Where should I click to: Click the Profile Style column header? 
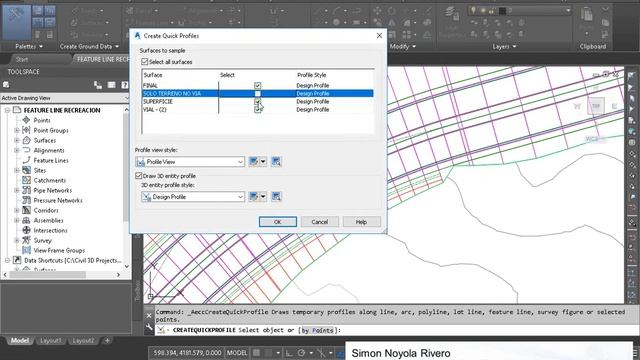(x=311, y=75)
